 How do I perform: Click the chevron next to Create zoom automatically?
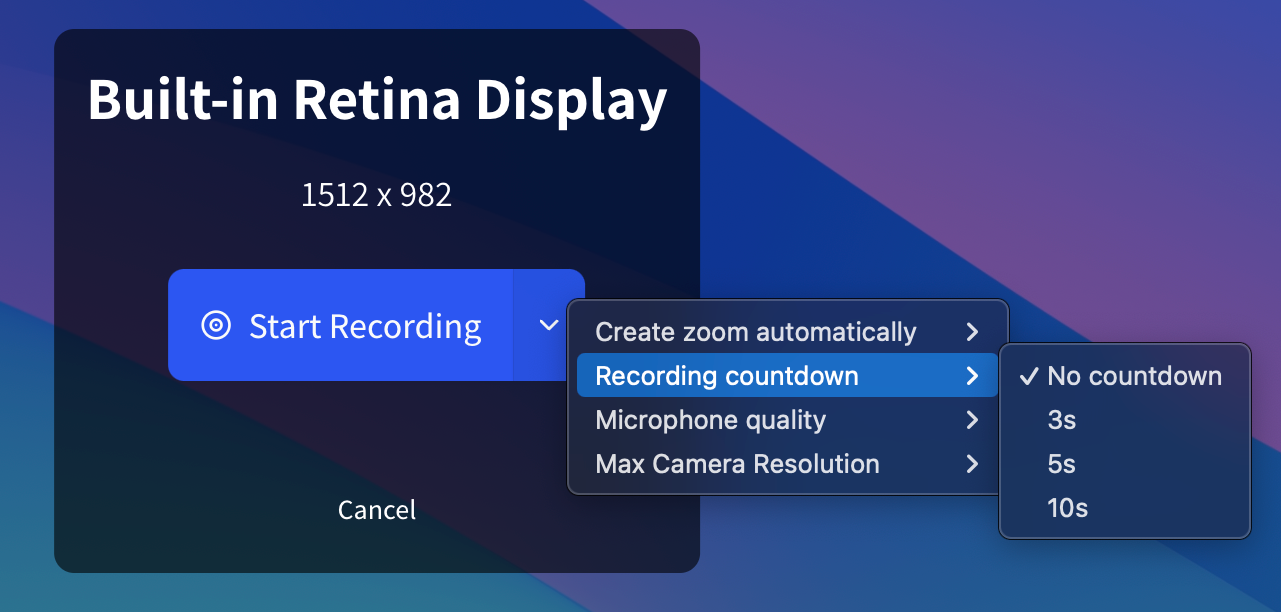(x=972, y=332)
